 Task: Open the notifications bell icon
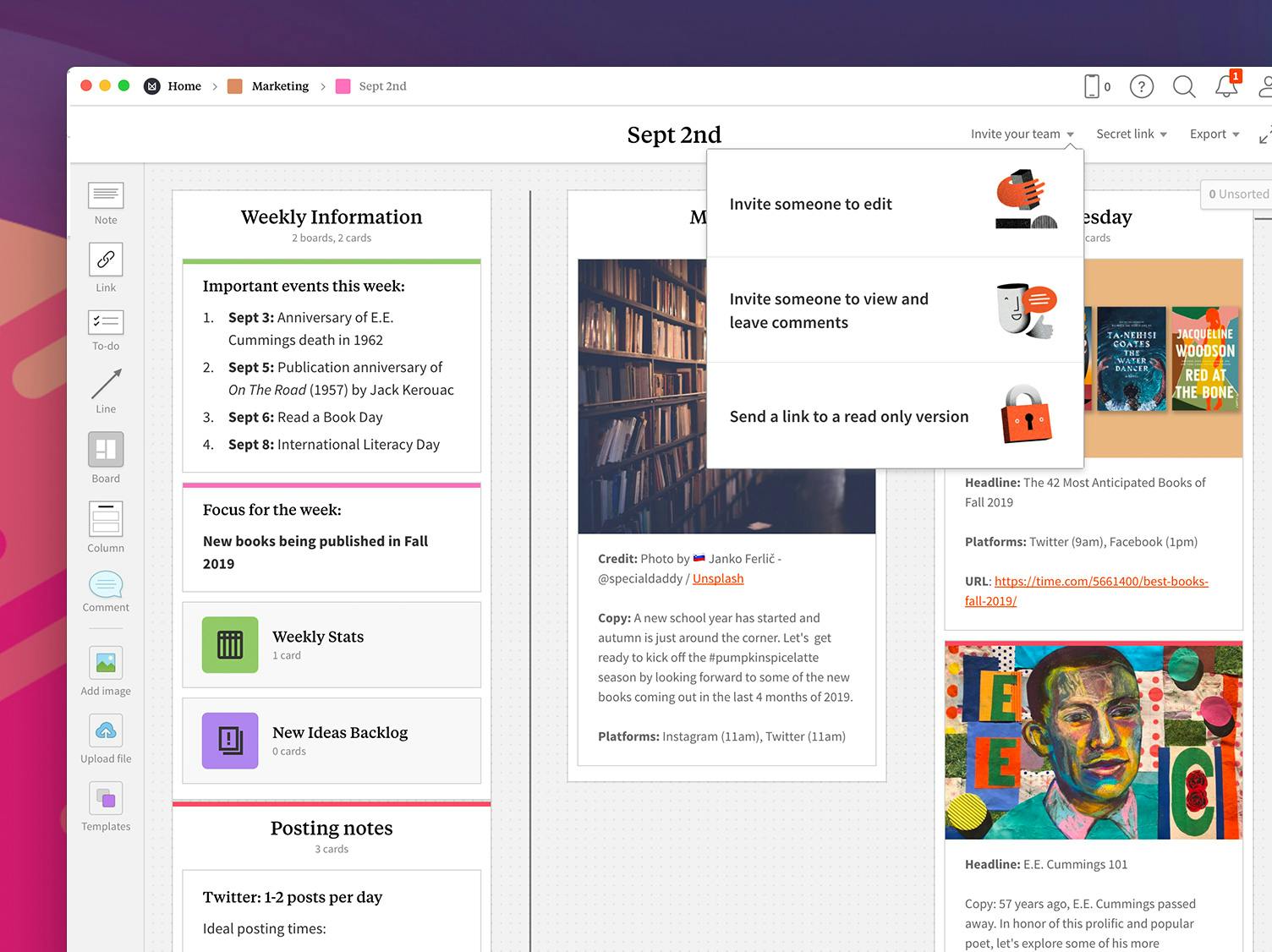[x=1226, y=86]
